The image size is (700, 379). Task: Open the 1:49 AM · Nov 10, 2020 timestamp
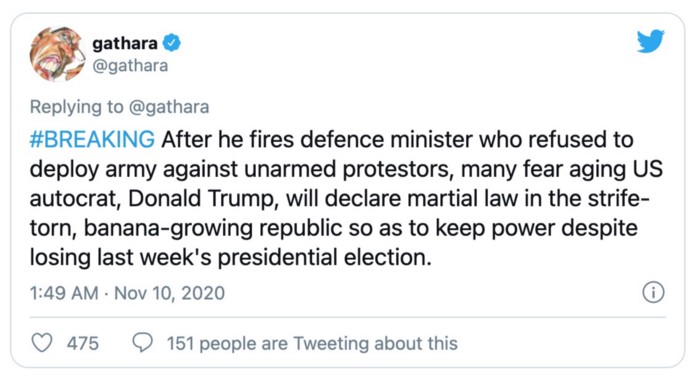pyautogui.click(x=127, y=293)
